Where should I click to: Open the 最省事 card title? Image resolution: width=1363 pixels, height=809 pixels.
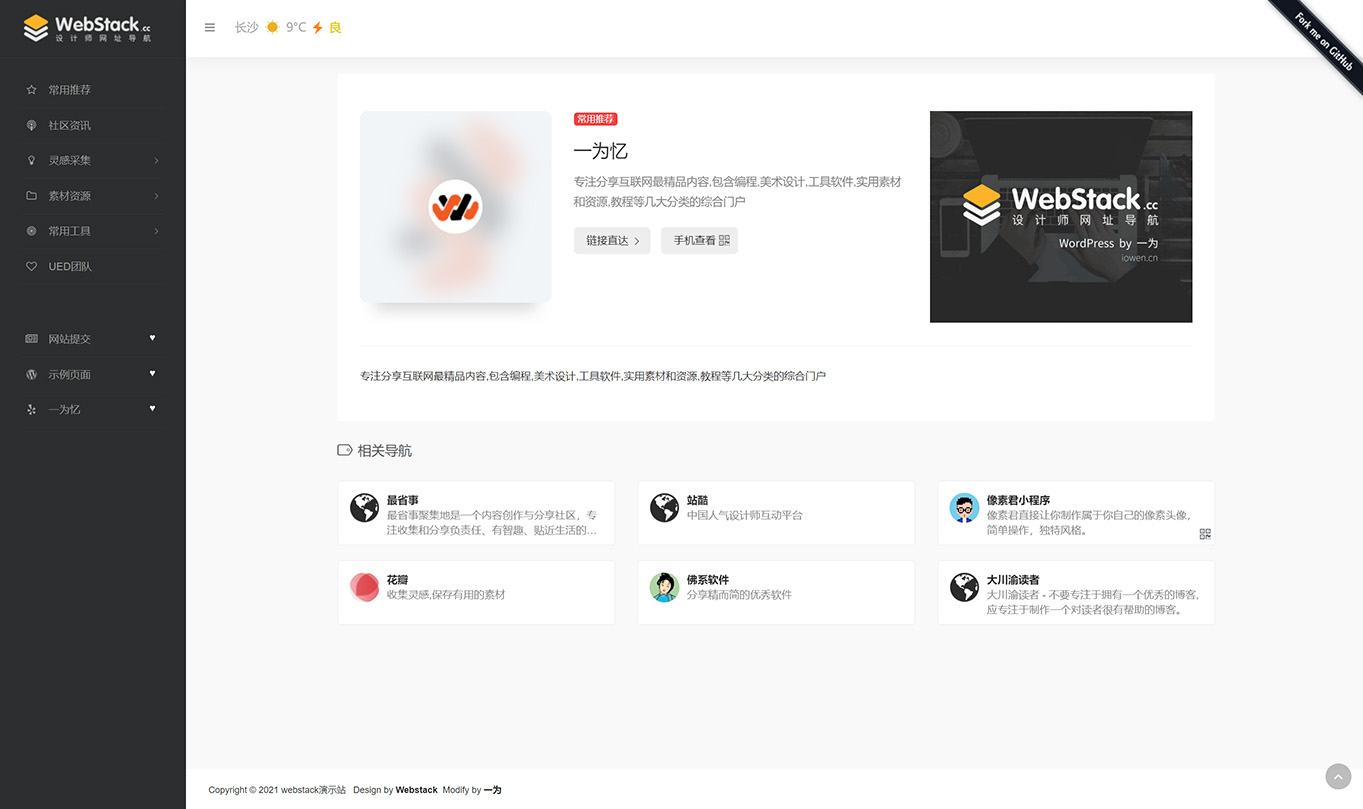403,500
